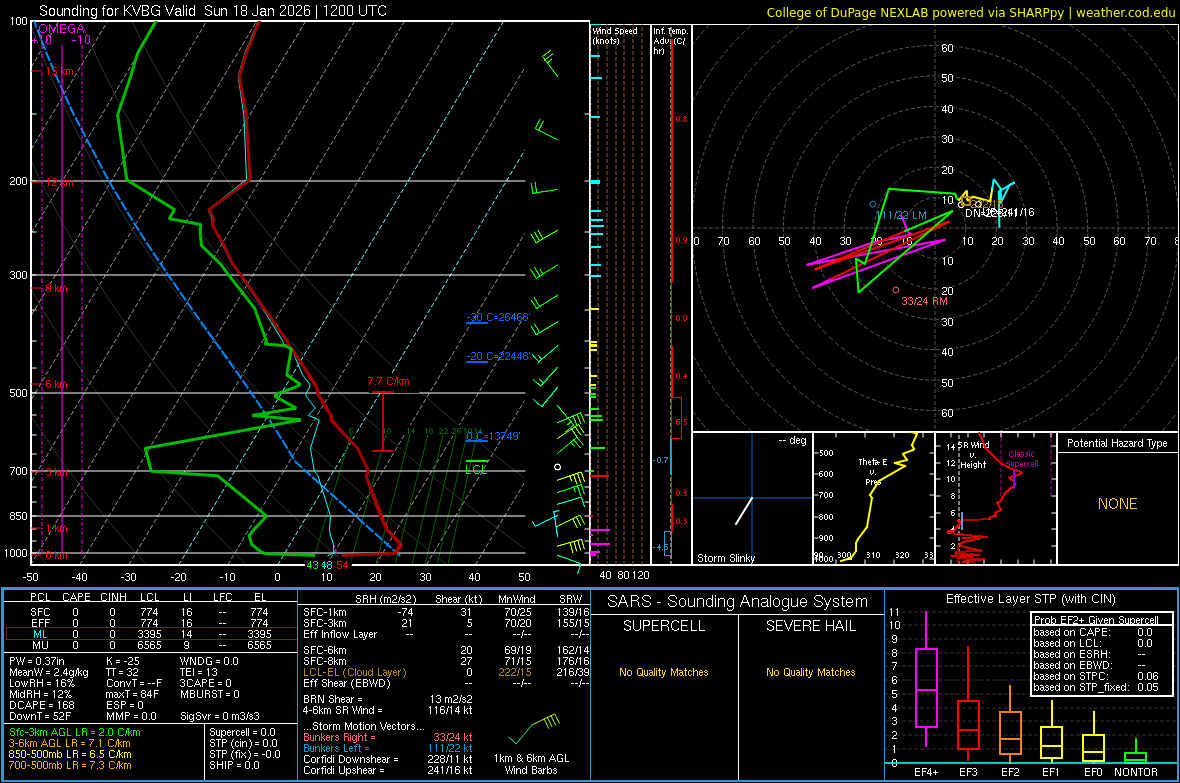Image resolution: width=1180 pixels, height=783 pixels.
Task: Select the EFF parcel row
Action: point(149,623)
